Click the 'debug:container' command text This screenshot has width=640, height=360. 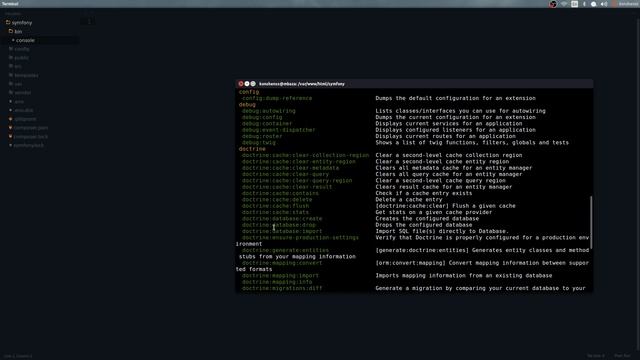pyautogui.click(x=267, y=124)
